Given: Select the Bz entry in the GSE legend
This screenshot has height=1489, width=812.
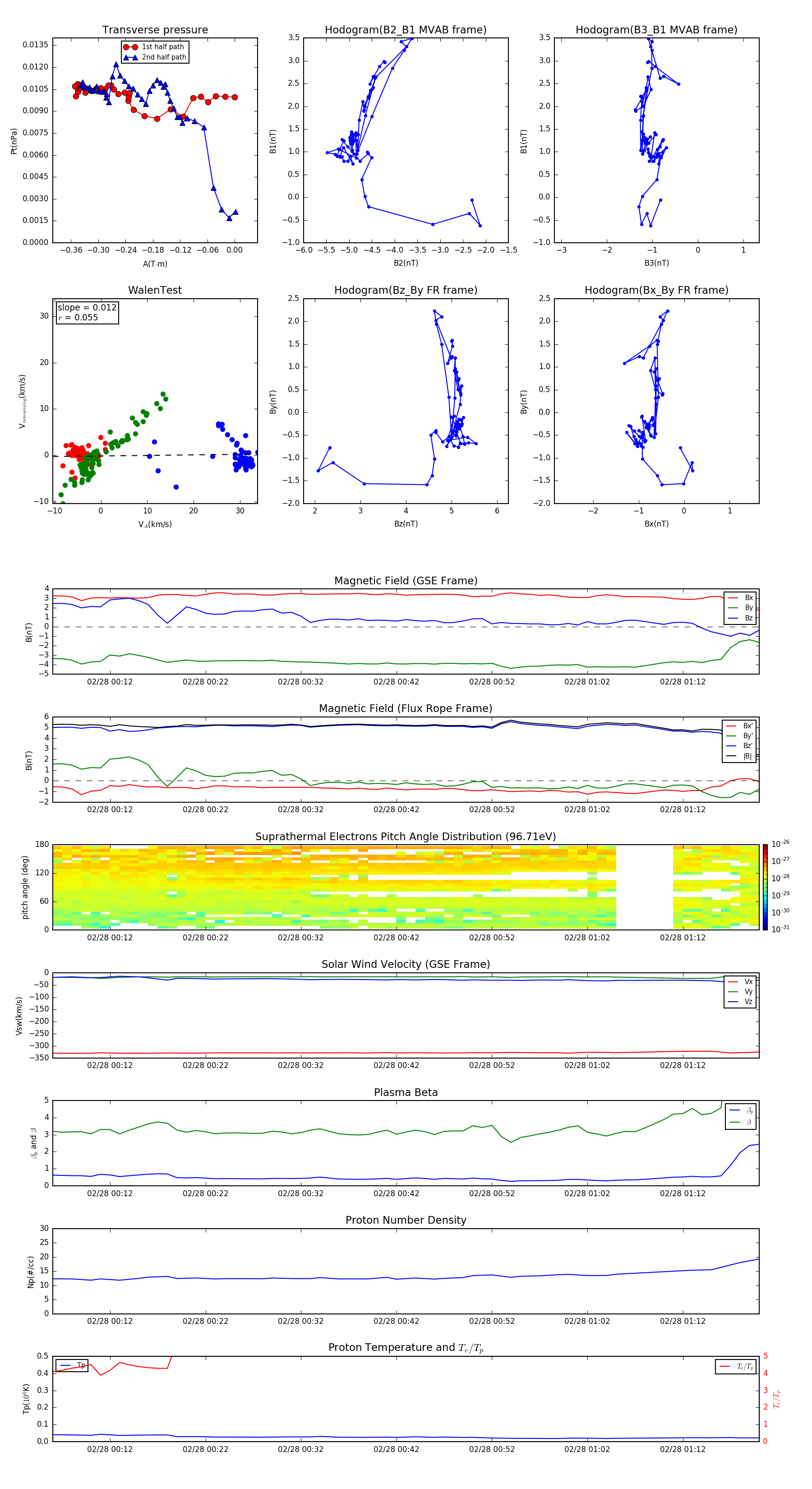Looking at the screenshot, I should 741,618.
